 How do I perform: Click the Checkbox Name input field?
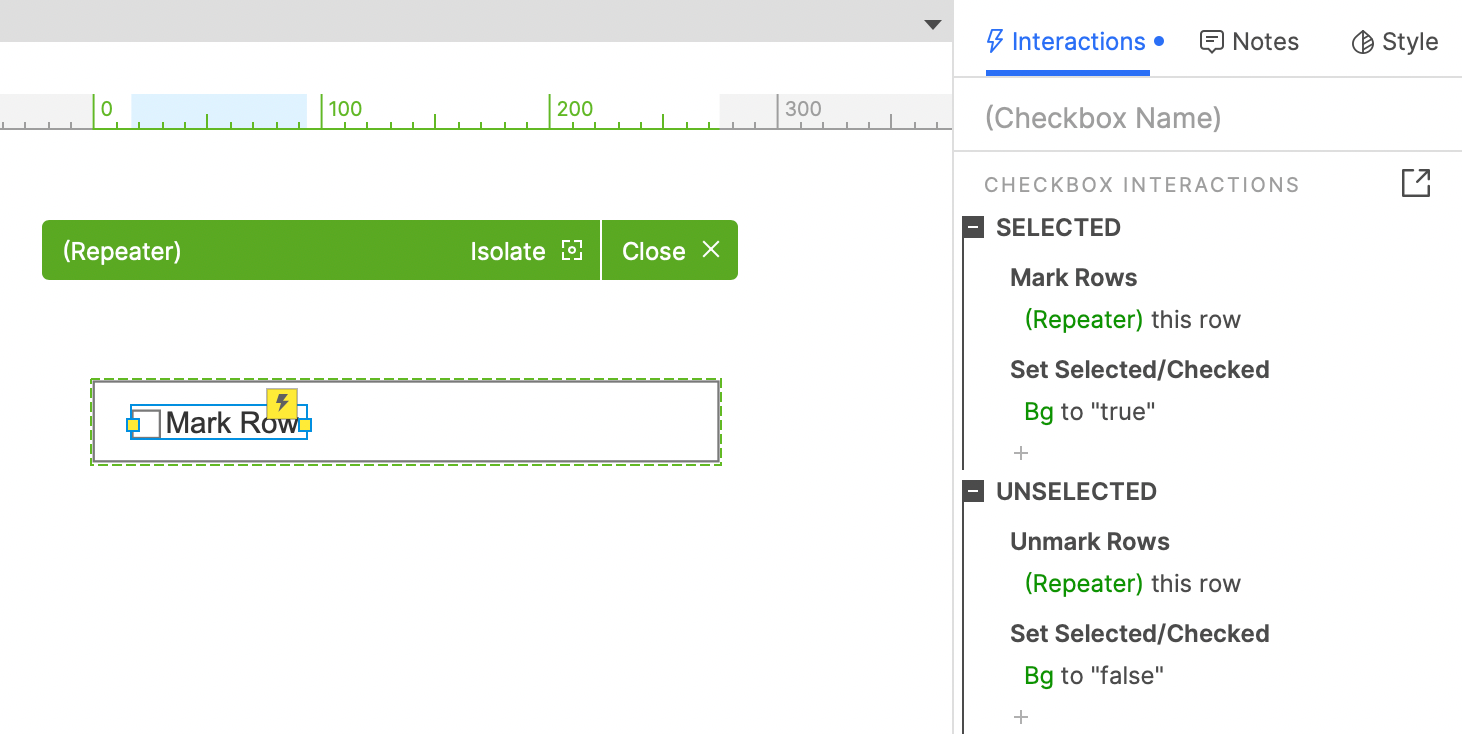[x=1207, y=118]
